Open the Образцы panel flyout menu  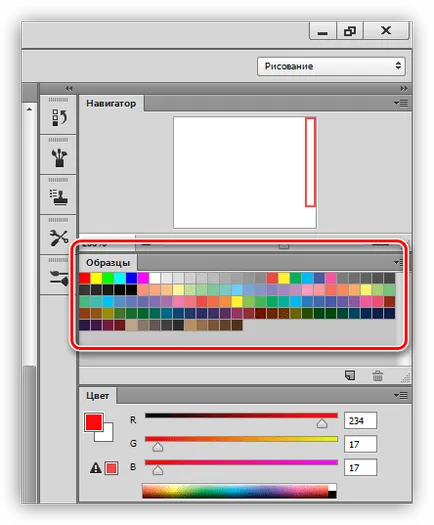tap(399, 262)
